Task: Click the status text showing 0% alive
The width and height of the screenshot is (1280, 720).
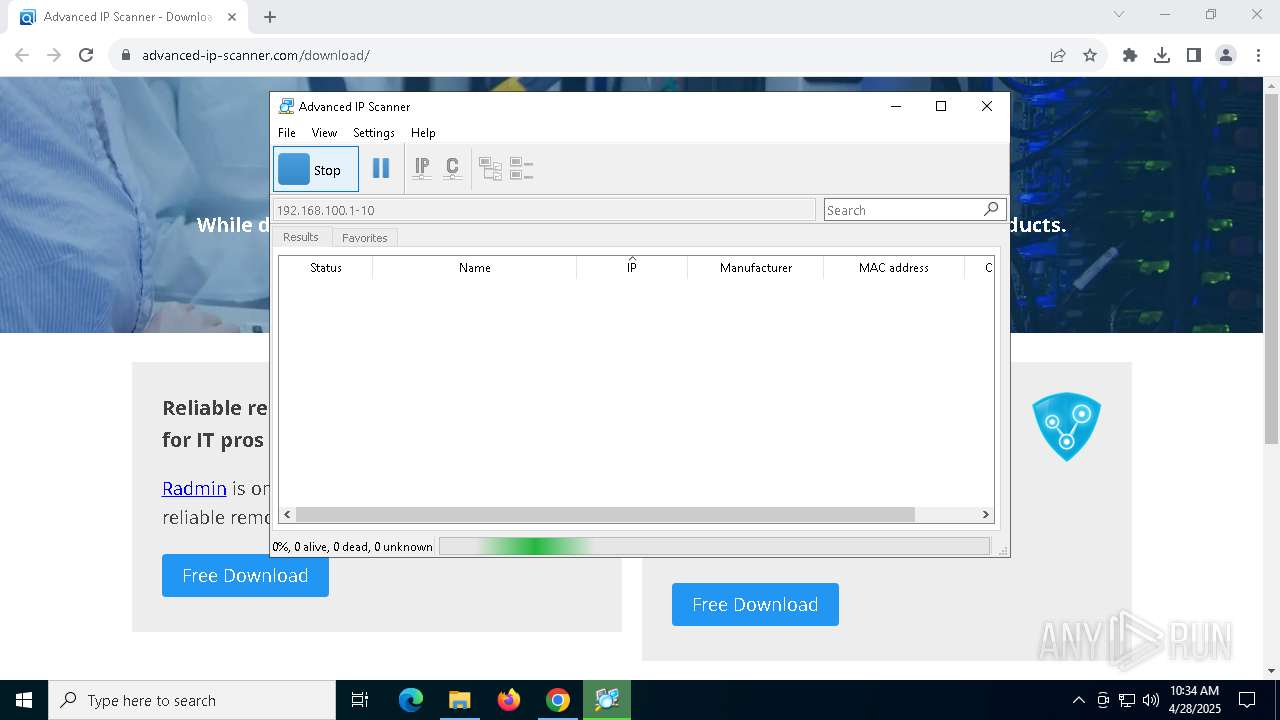Action: click(x=353, y=547)
